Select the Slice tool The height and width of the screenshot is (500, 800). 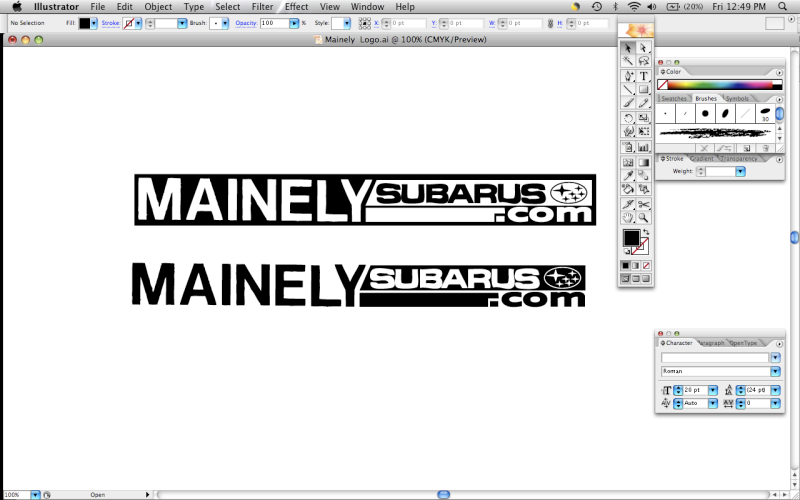(x=628, y=205)
